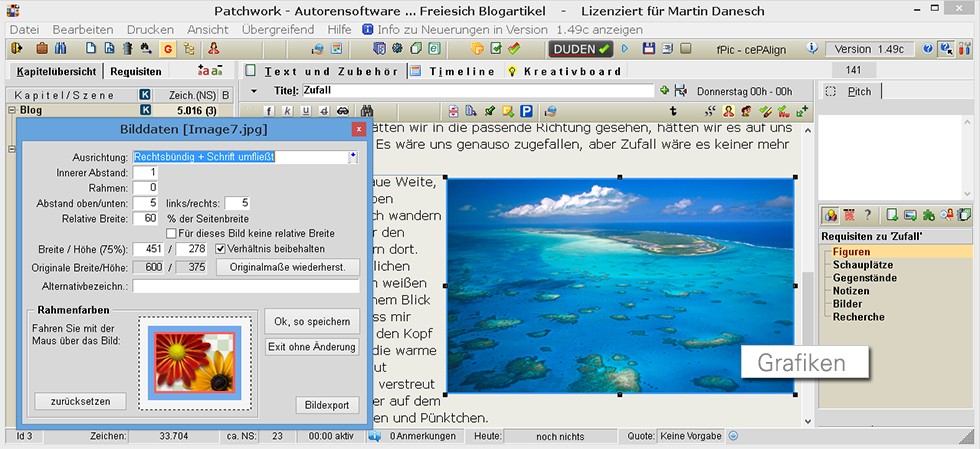
Task: Click the blue 'P' icon in editor toolbar
Action: click(524, 111)
